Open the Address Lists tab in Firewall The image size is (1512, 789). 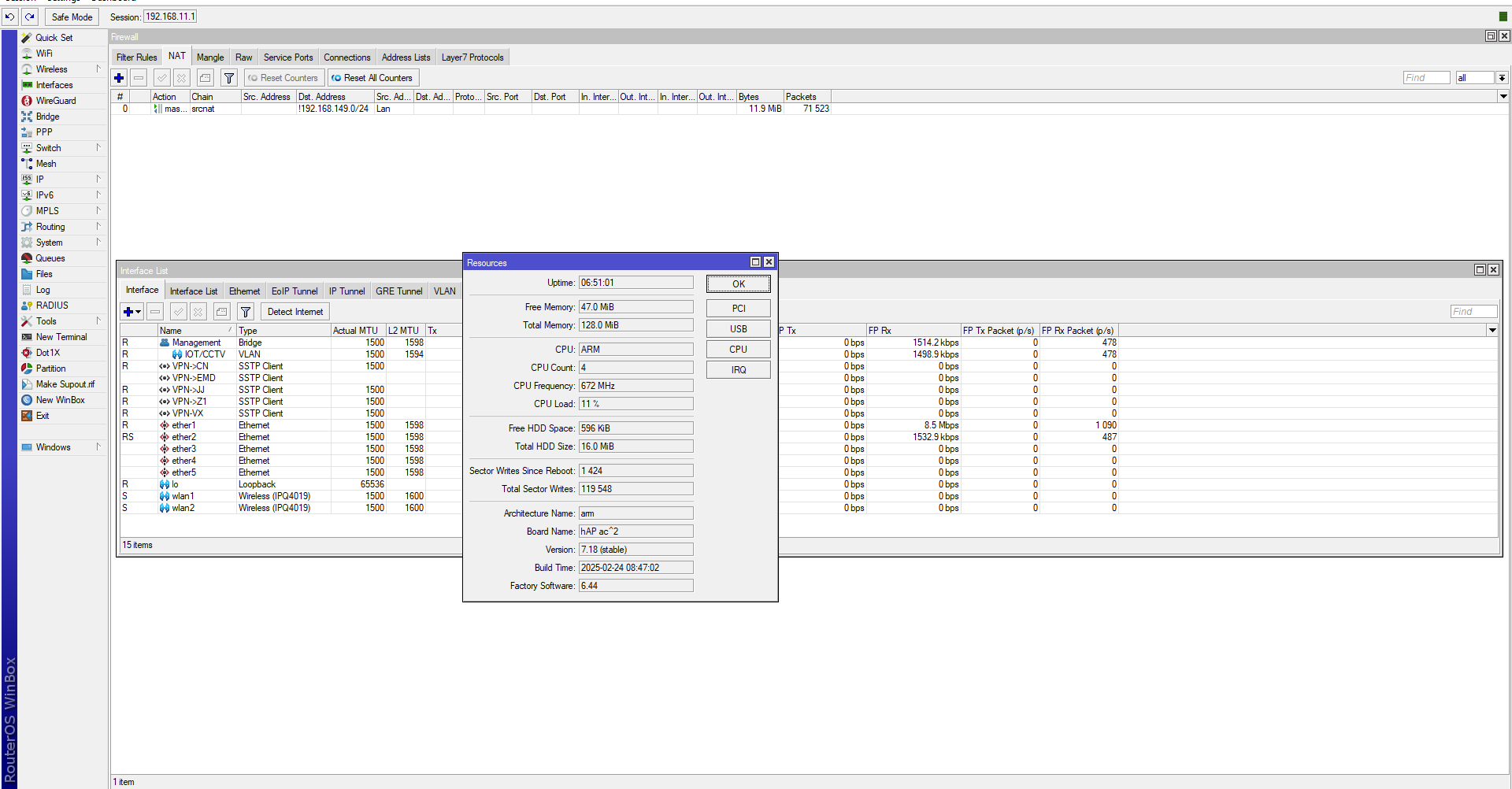point(406,57)
